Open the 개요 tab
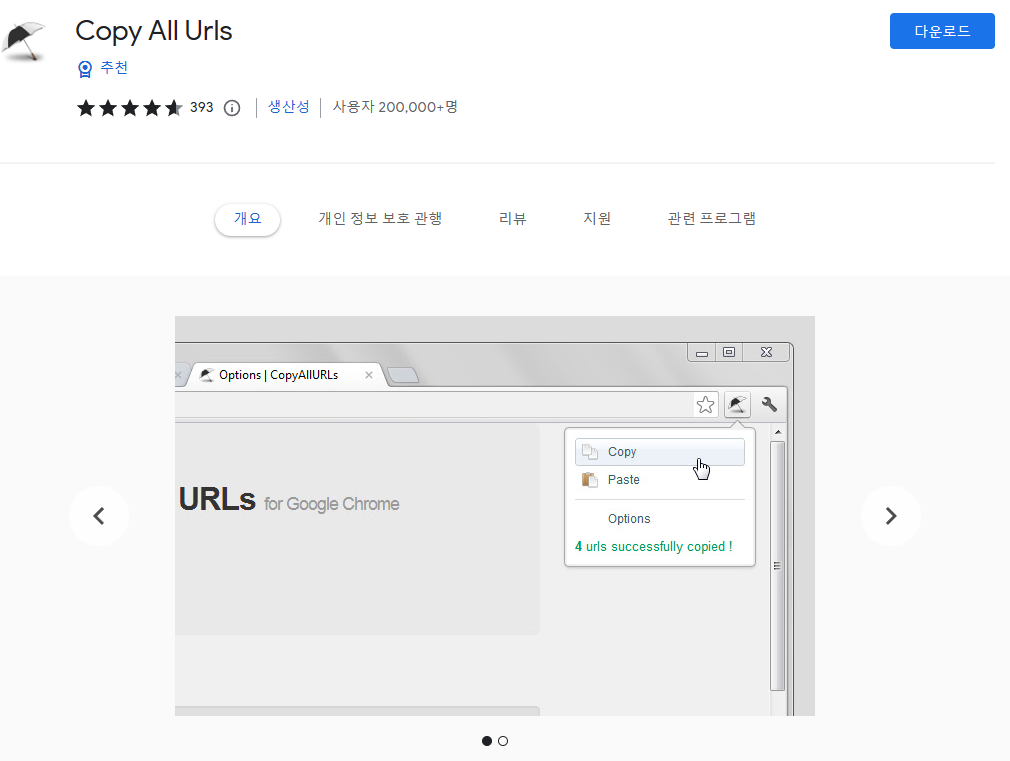Viewport: 1010px width, 761px height. [247, 219]
